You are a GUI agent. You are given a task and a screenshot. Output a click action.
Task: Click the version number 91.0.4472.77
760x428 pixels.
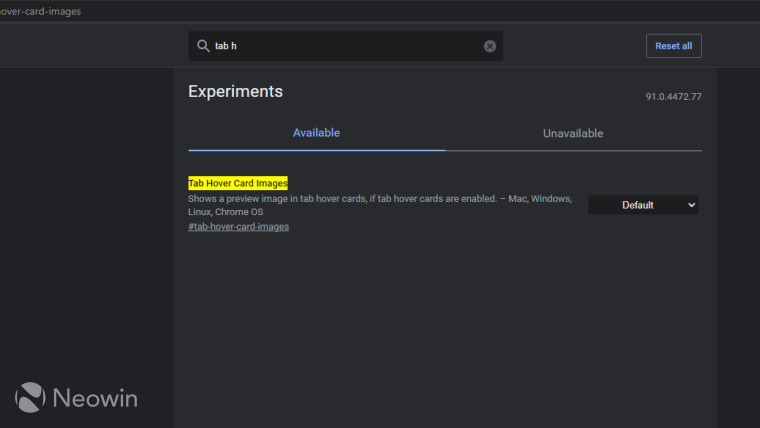point(673,96)
